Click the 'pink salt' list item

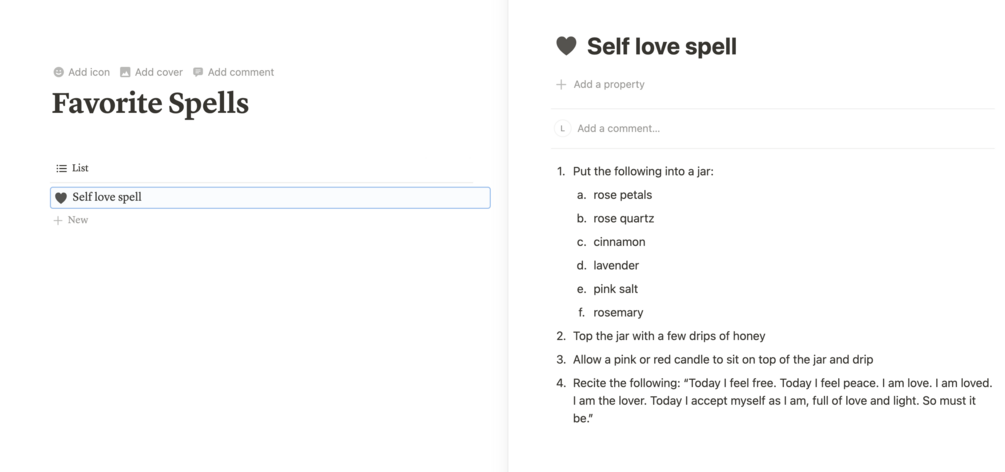point(615,289)
